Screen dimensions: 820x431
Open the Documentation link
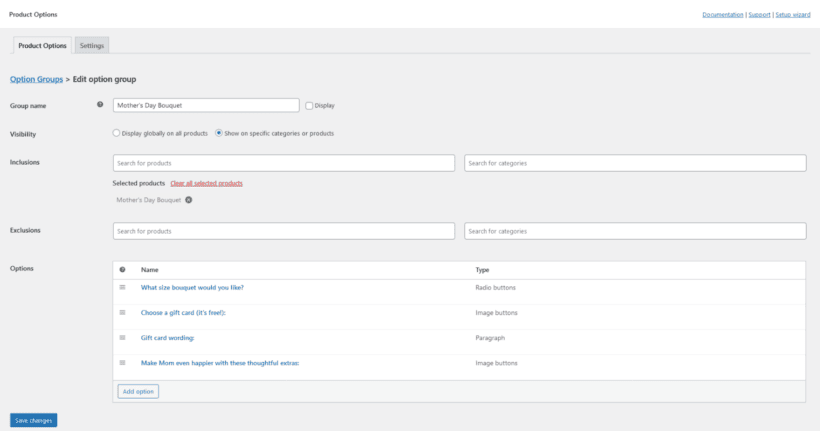722,15
